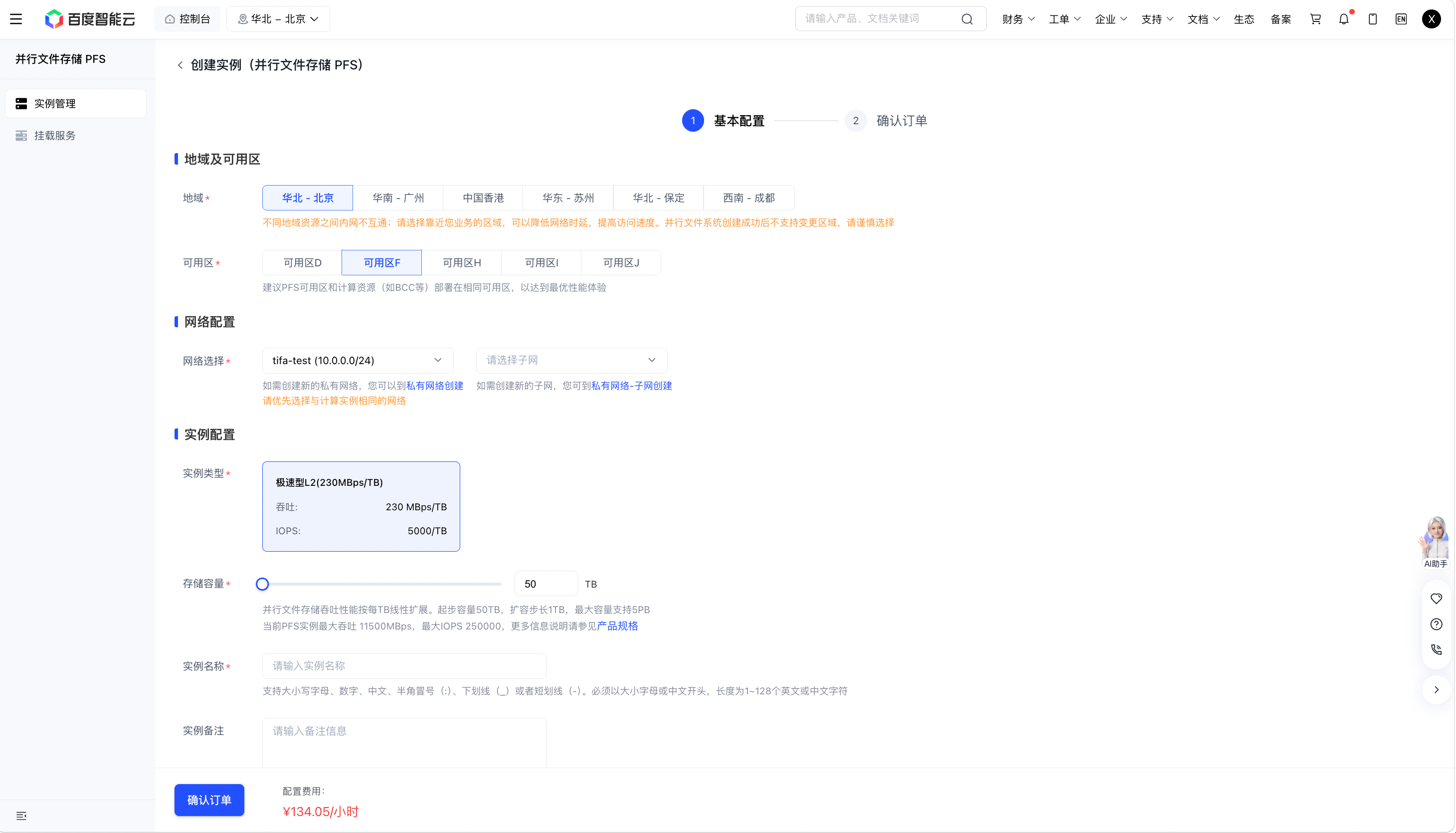1456x833 pixels.
Task: Open the tifa-test network dropdown
Action: (358, 361)
